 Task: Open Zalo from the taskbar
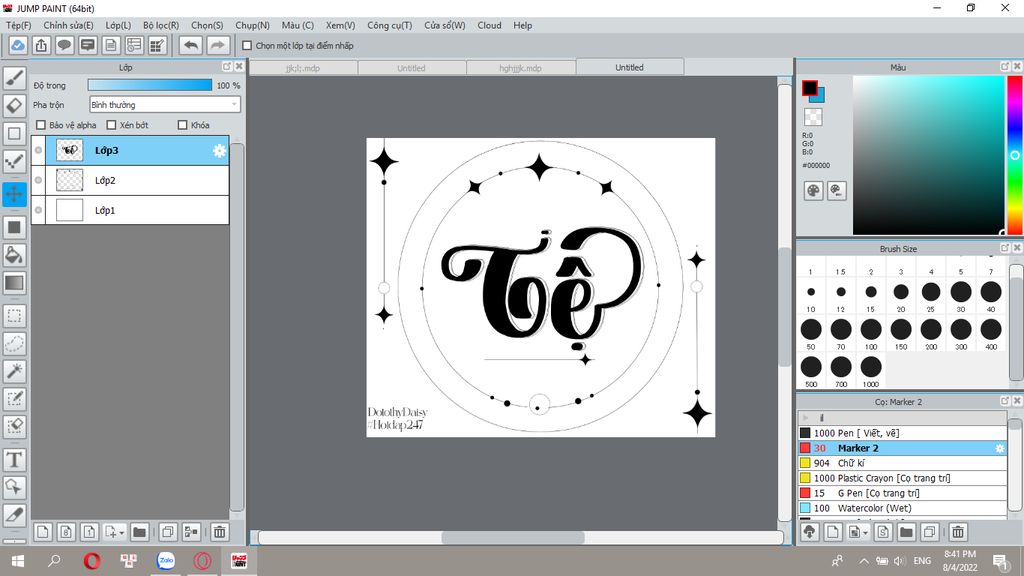166,561
